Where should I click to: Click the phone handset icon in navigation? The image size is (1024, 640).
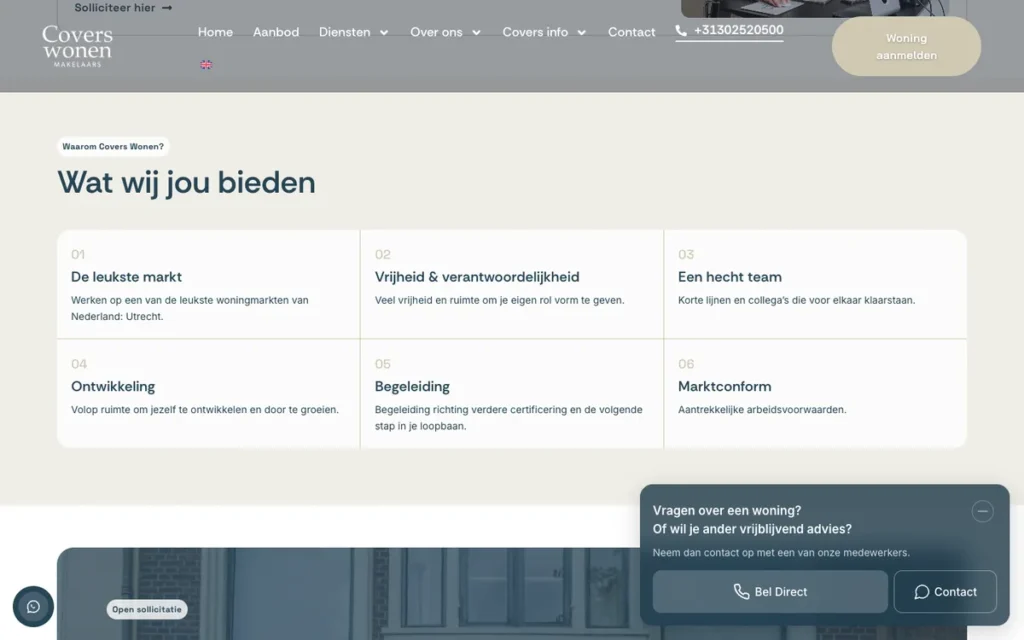681,30
